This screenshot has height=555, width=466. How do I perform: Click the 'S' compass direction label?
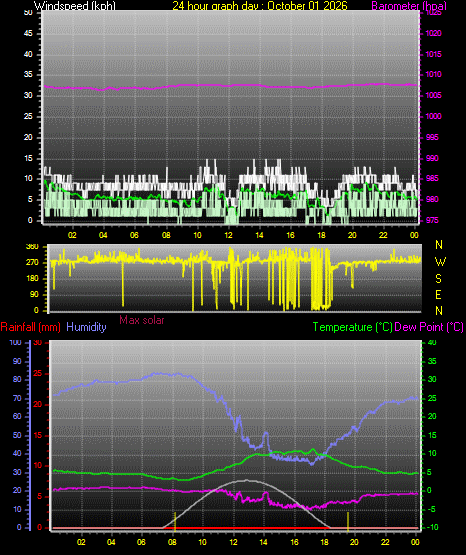438,279
